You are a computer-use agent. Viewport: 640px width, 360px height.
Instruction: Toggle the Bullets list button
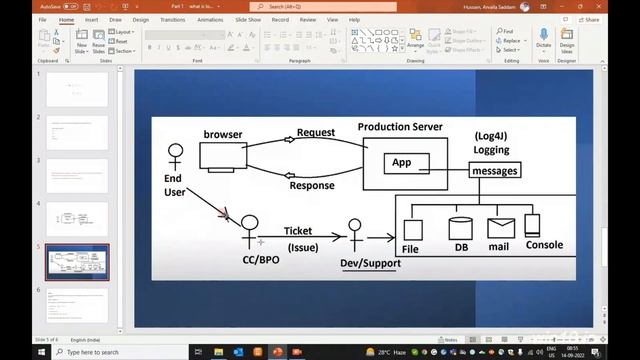pos(267,35)
